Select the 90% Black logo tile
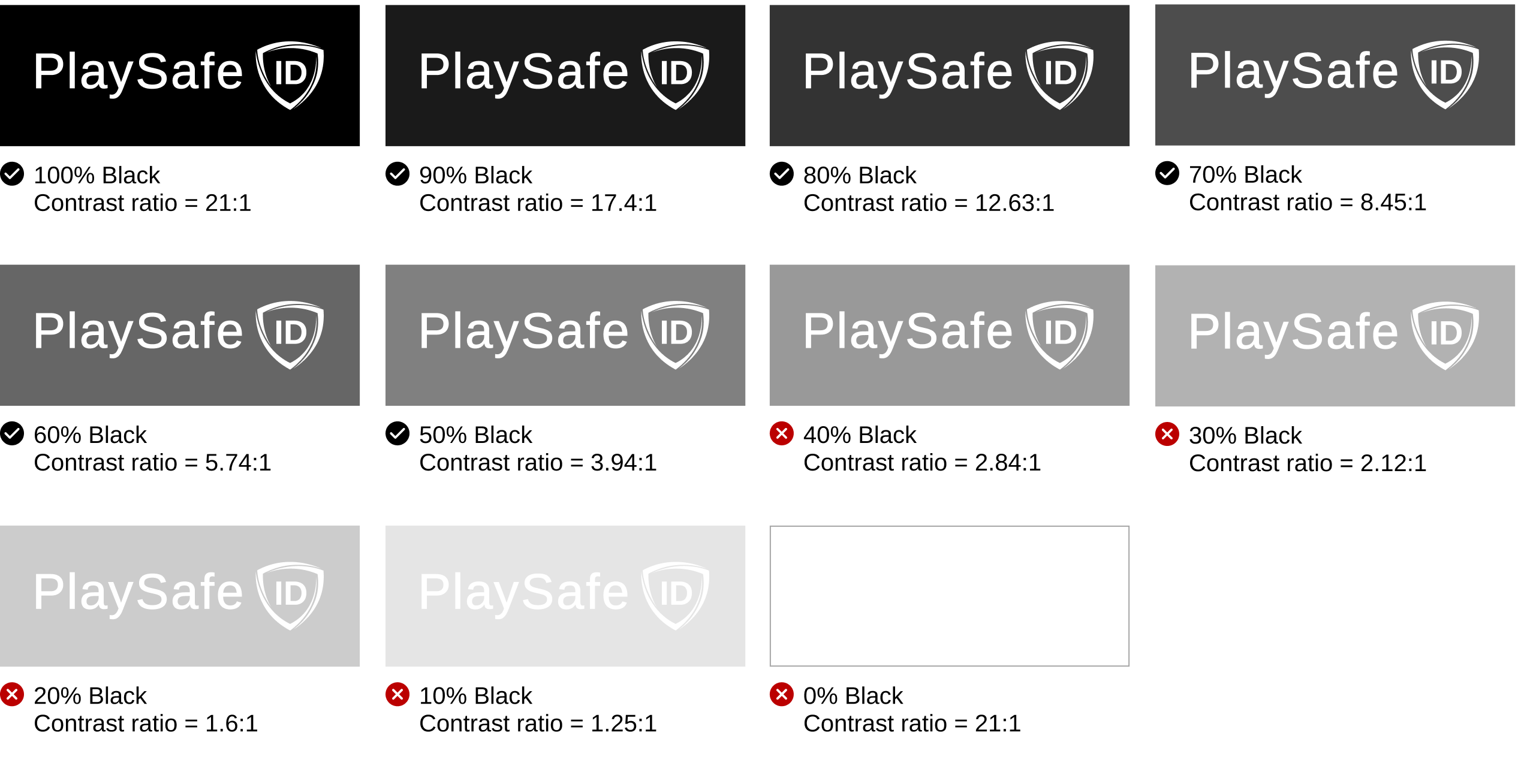Viewport: 1524px width, 784px height. tap(565, 76)
